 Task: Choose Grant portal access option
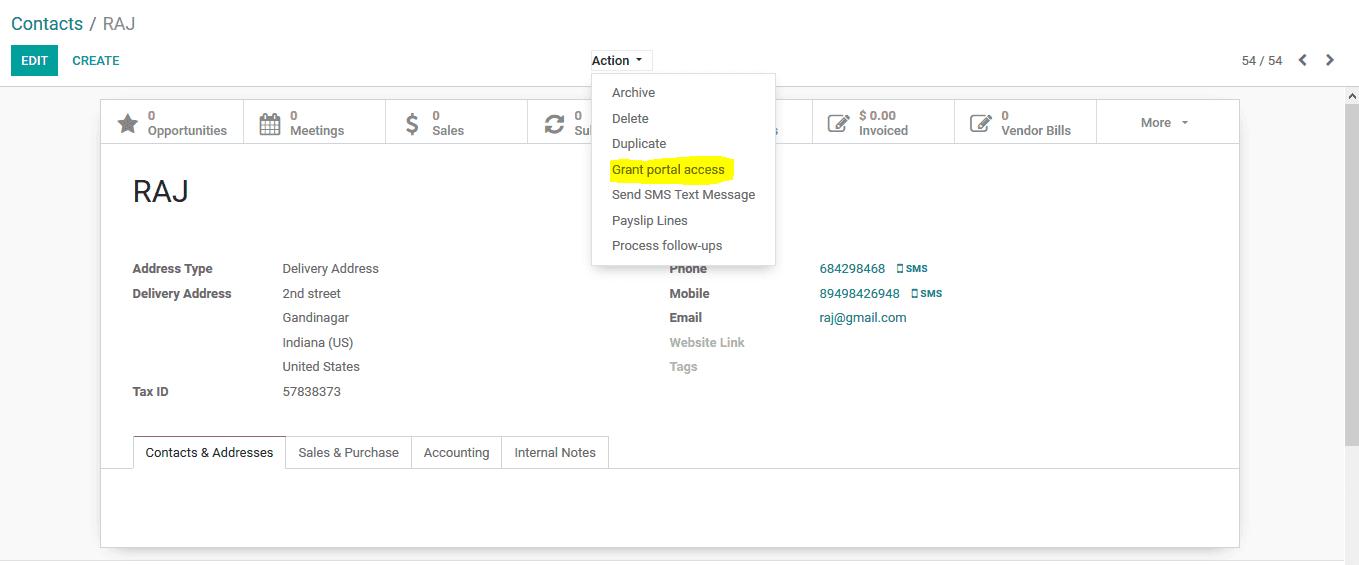point(668,170)
